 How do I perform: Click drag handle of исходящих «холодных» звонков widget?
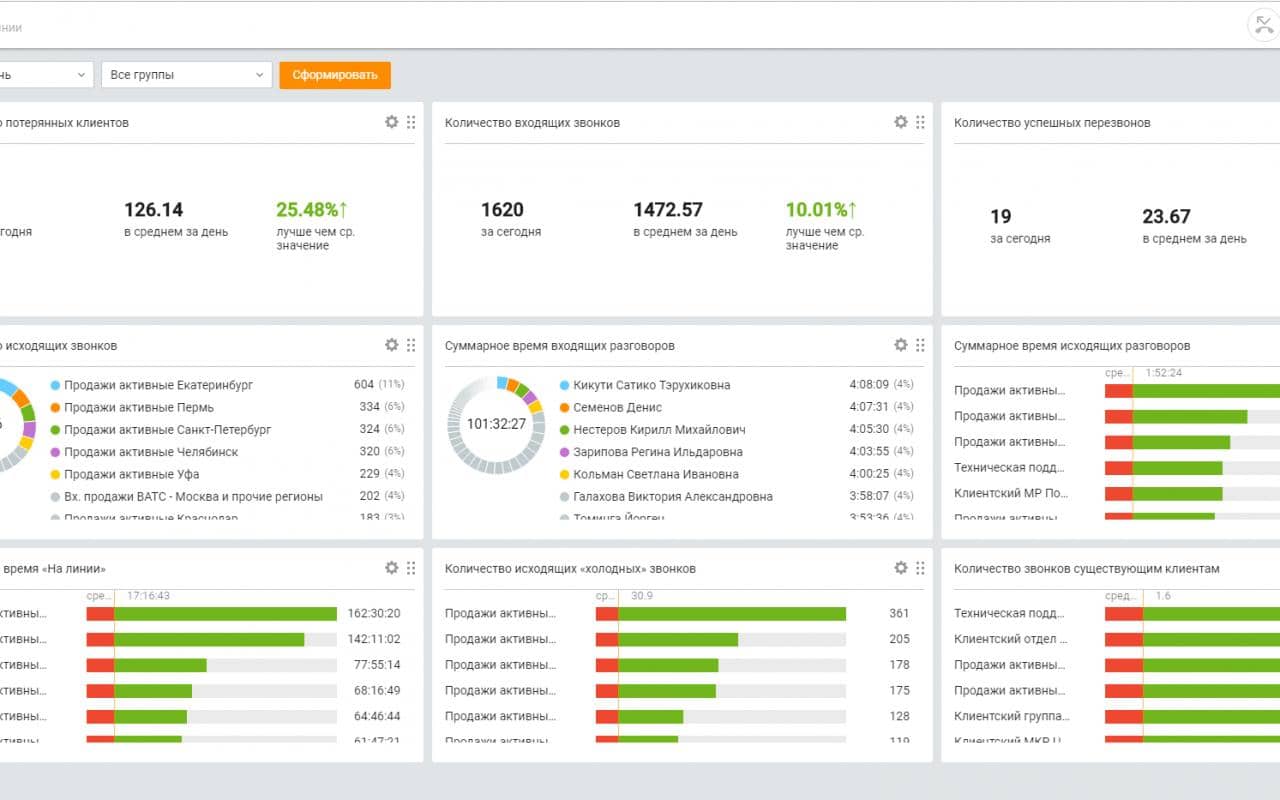coord(920,568)
